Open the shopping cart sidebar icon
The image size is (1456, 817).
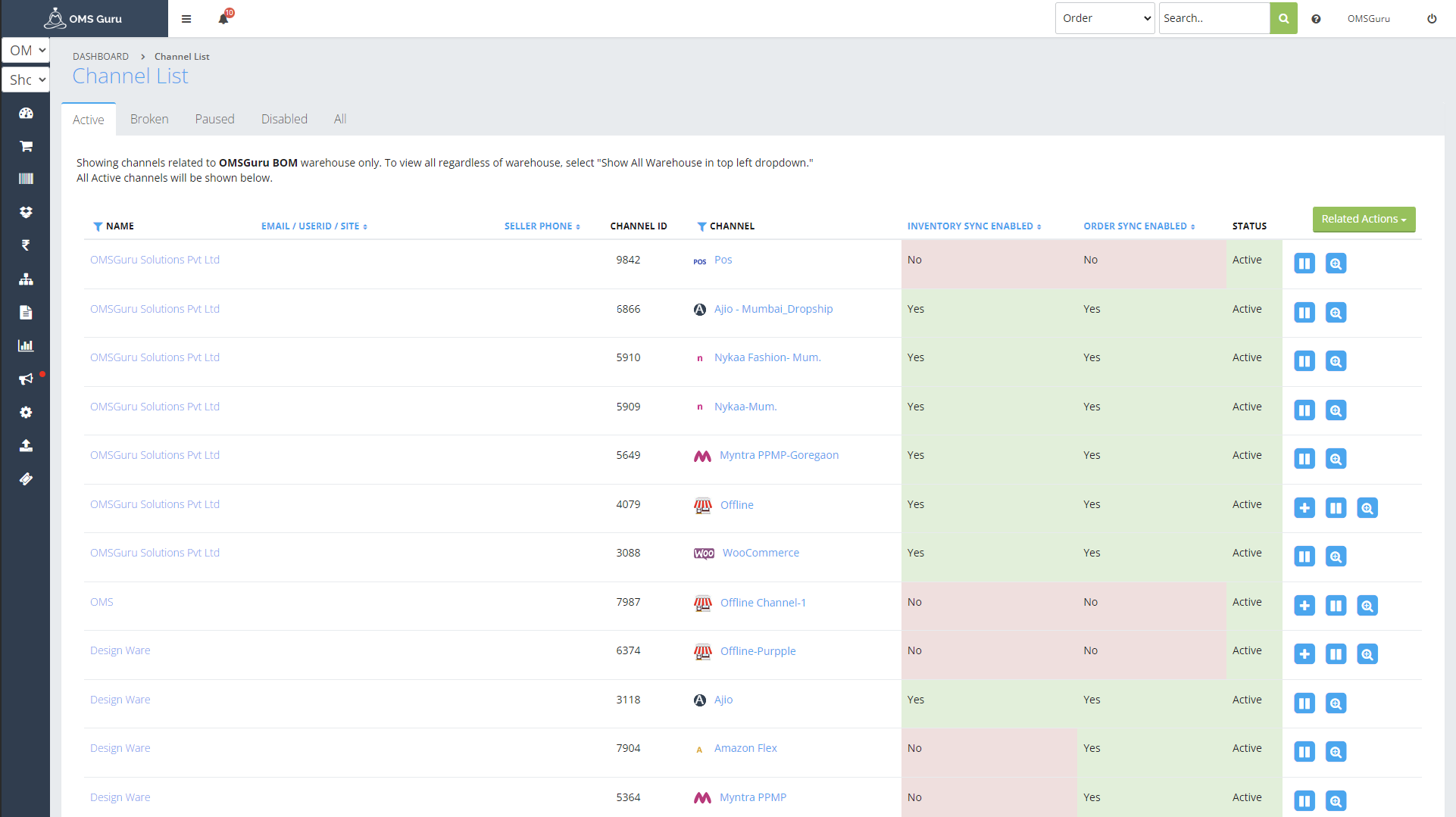click(x=26, y=146)
